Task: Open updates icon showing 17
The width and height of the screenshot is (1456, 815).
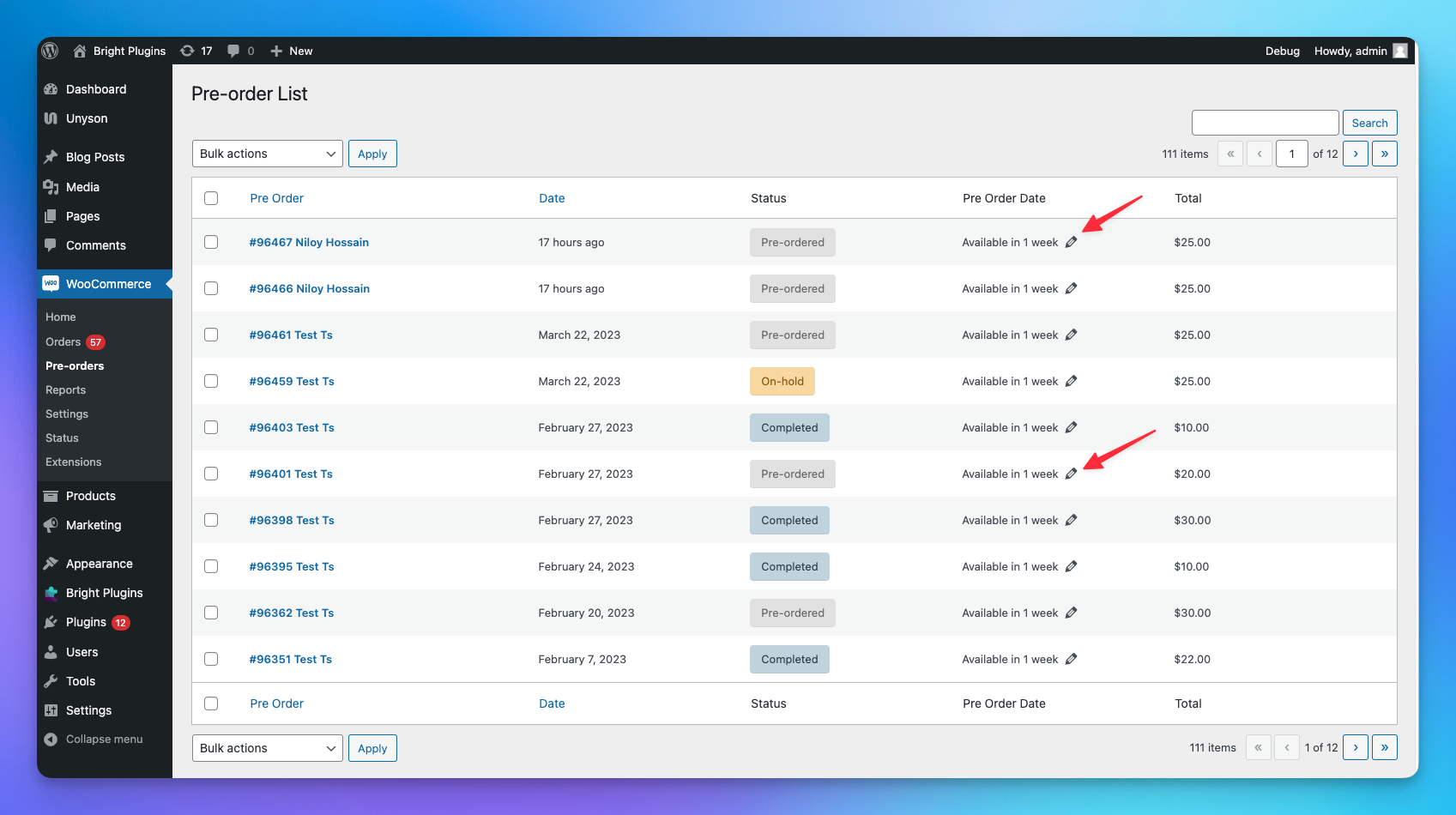Action: click(188, 51)
